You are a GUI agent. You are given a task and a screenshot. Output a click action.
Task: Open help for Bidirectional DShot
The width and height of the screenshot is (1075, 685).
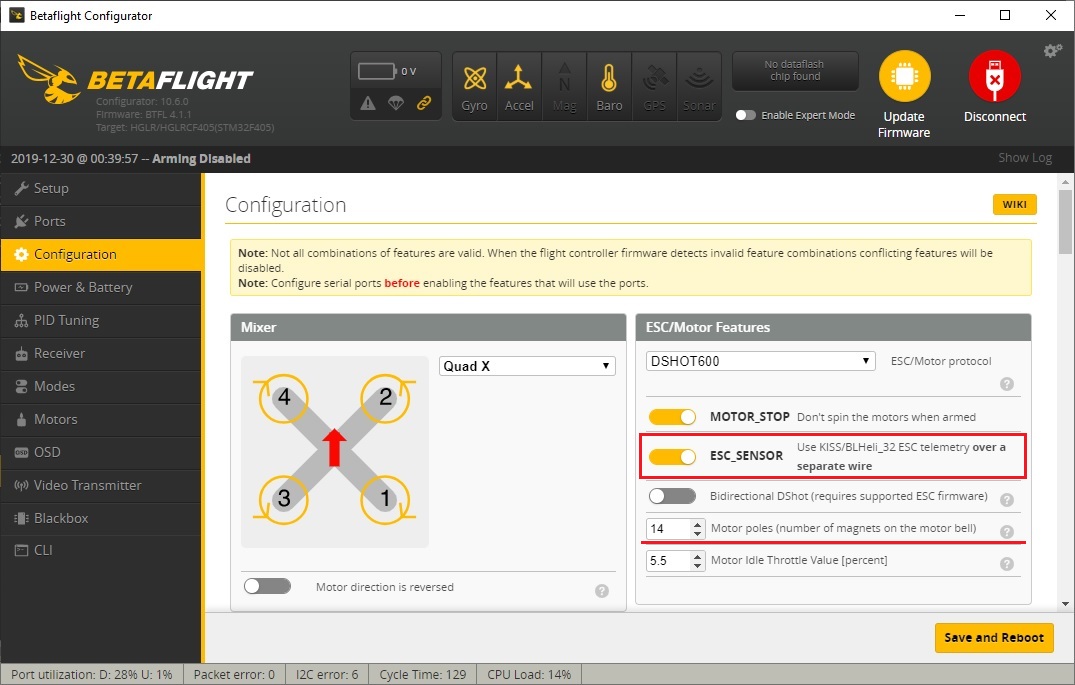[x=1006, y=500]
